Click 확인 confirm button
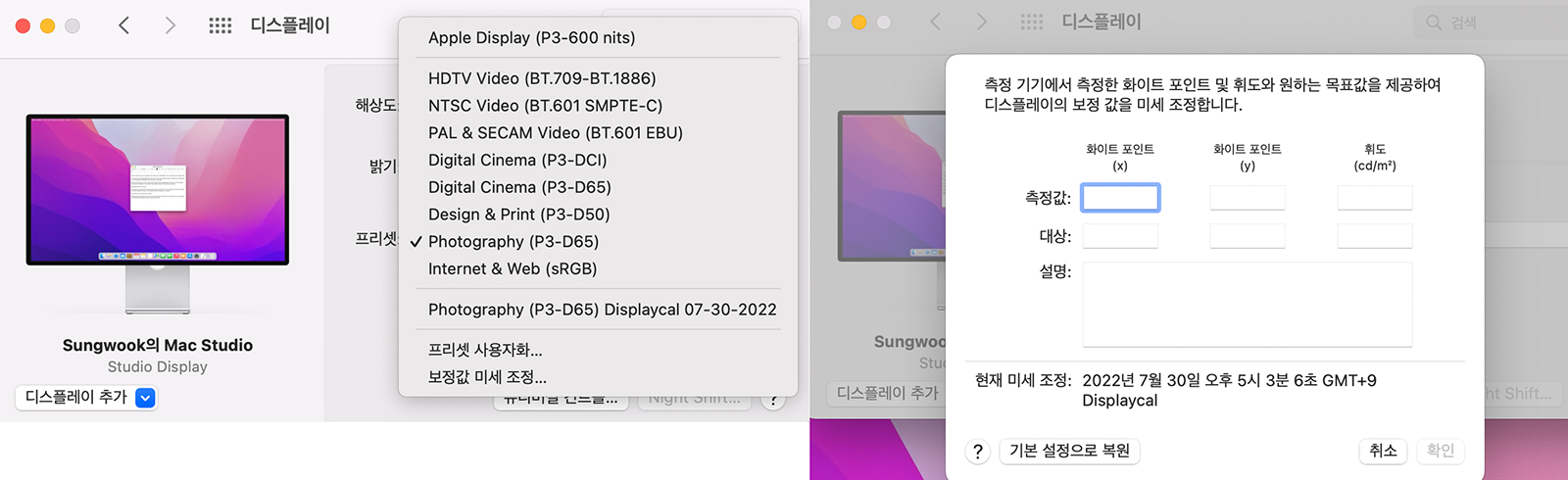The width and height of the screenshot is (1568, 480). 1441,451
